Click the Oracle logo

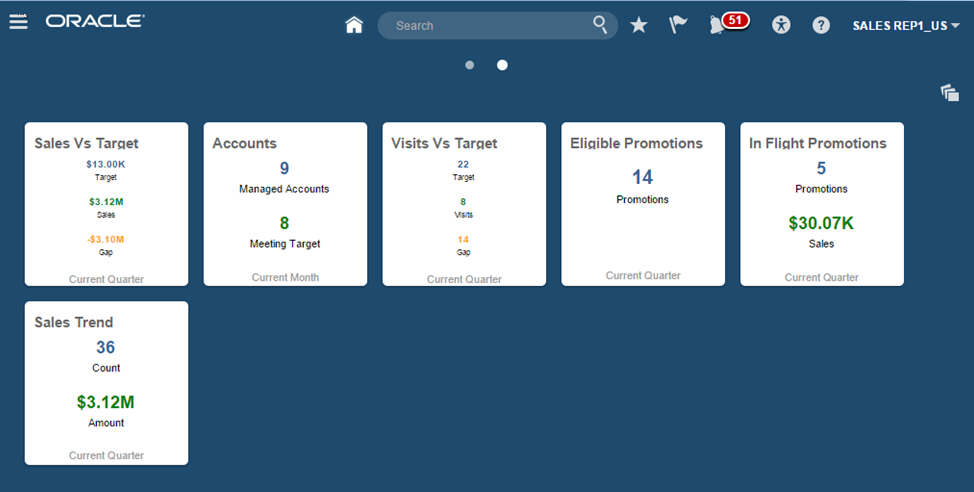pos(95,21)
